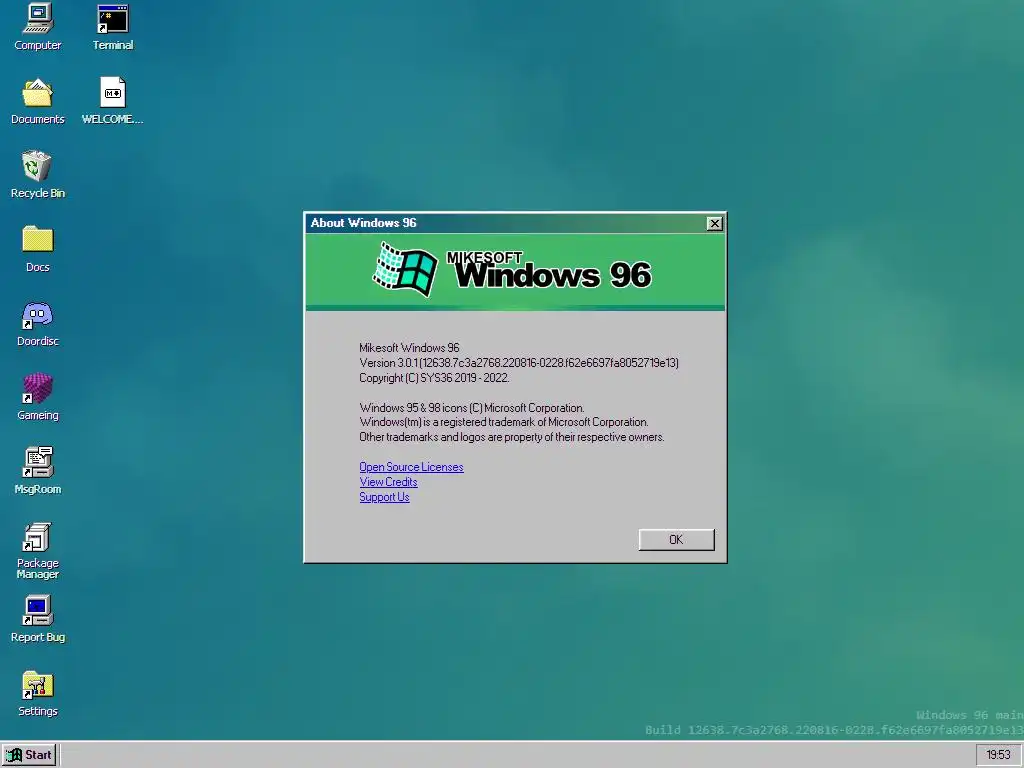Viewport: 1024px width, 768px height.
Task: Follow the Open Source Licenses link
Action: point(411,467)
